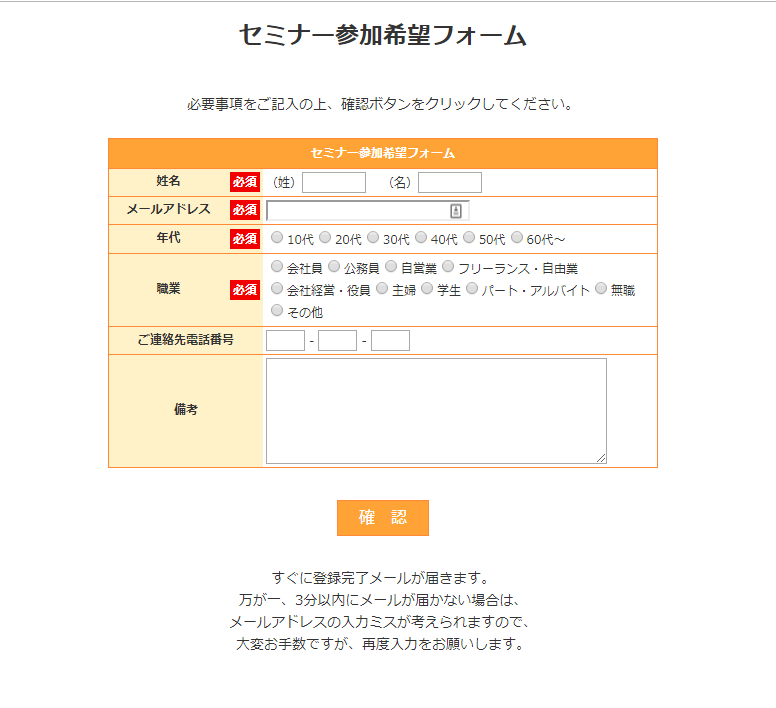Click into the メールアドレス text field
This screenshot has width=776, height=708.
coord(355,211)
